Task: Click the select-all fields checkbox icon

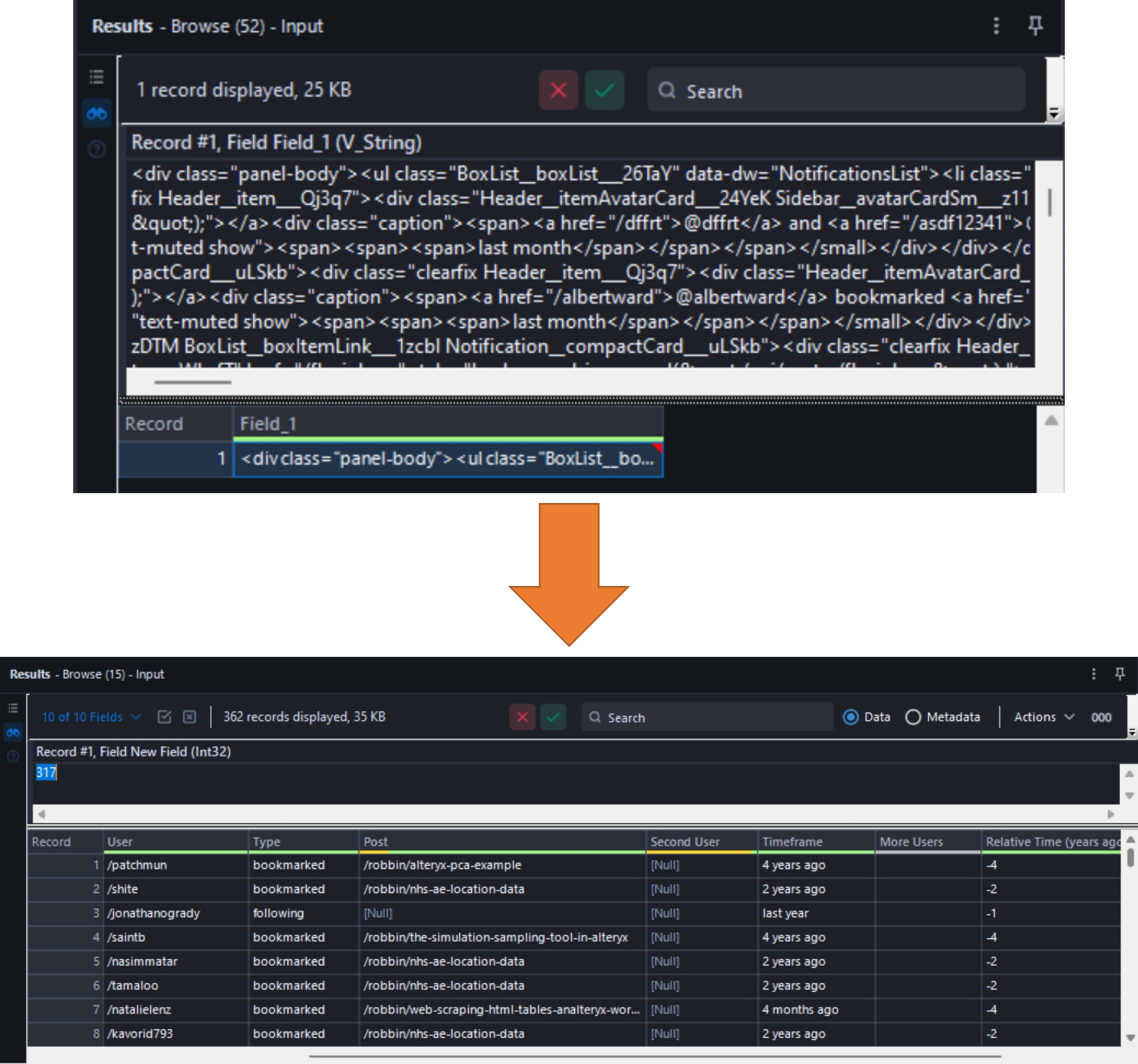Action: (x=164, y=716)
